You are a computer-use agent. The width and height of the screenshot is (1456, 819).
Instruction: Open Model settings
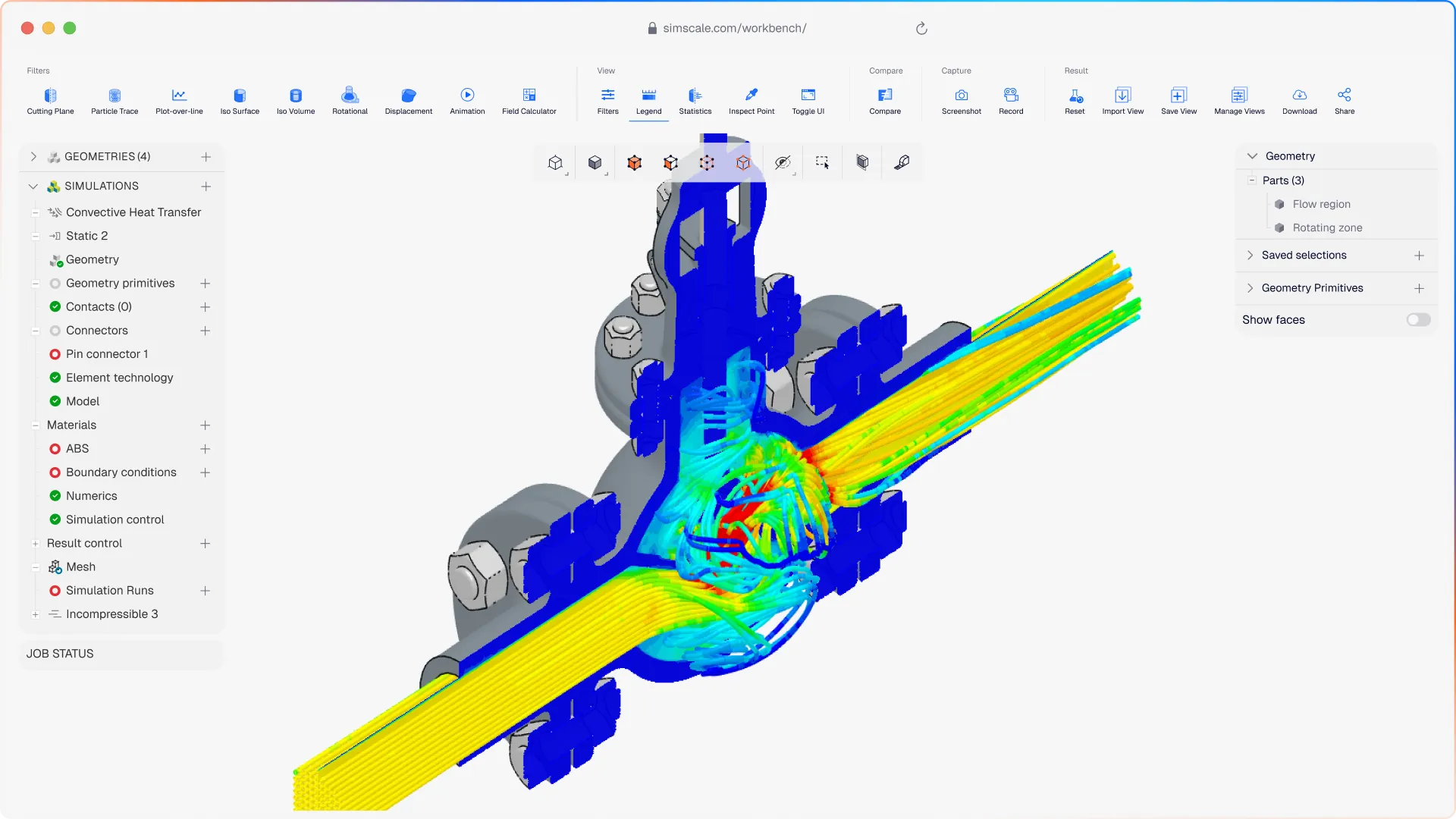click(83, 401)
